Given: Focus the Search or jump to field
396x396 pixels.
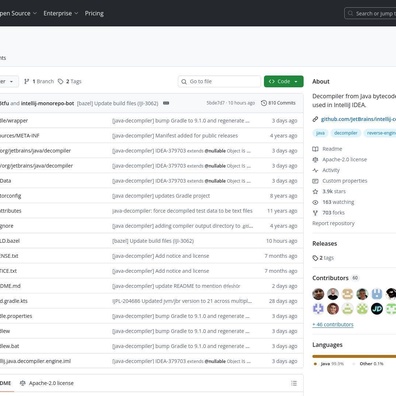Looking at the screenshot, I should 370,13.
